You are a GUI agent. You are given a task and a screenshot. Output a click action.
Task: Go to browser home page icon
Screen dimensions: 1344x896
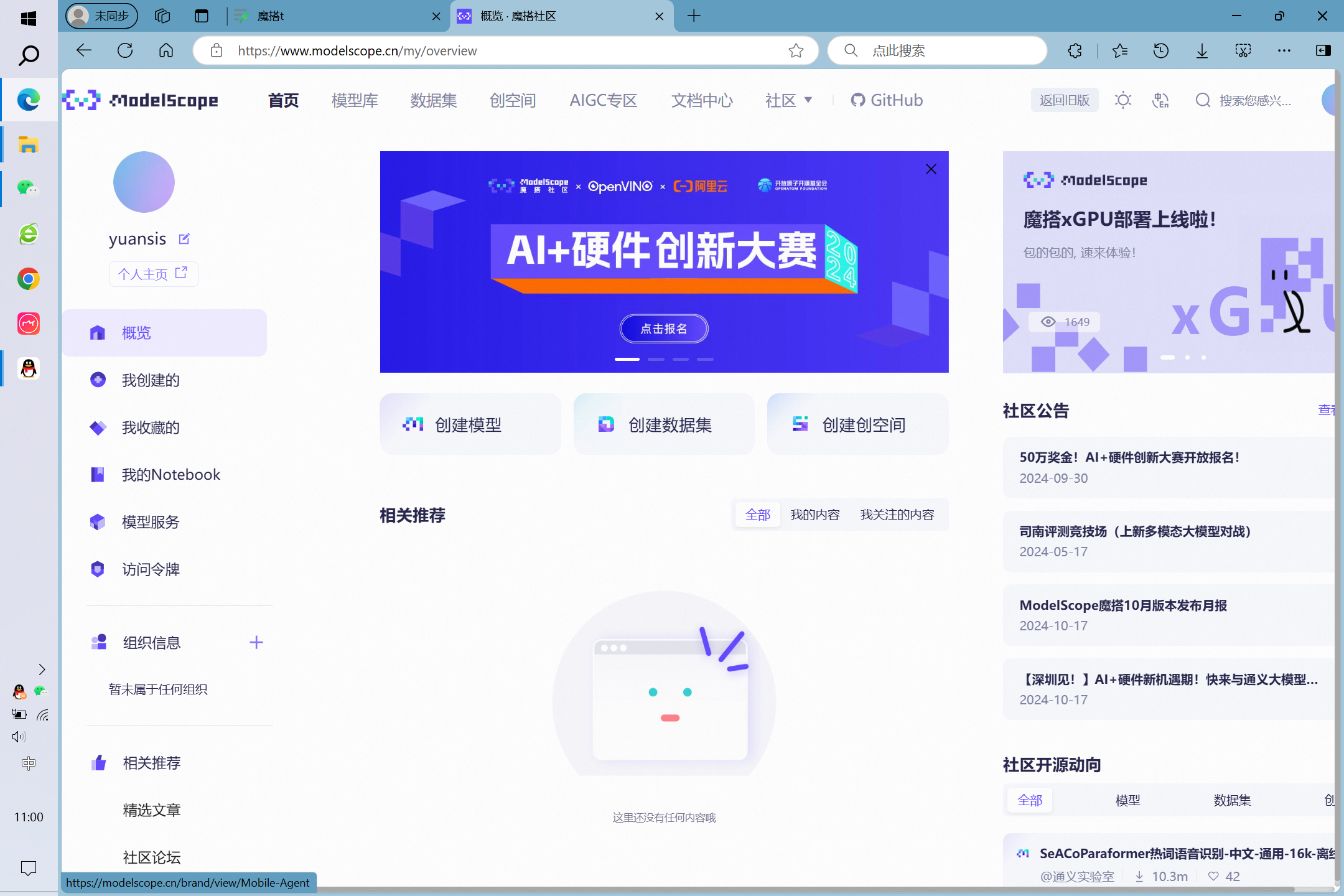pyautogui.click(x=166, y=50)
